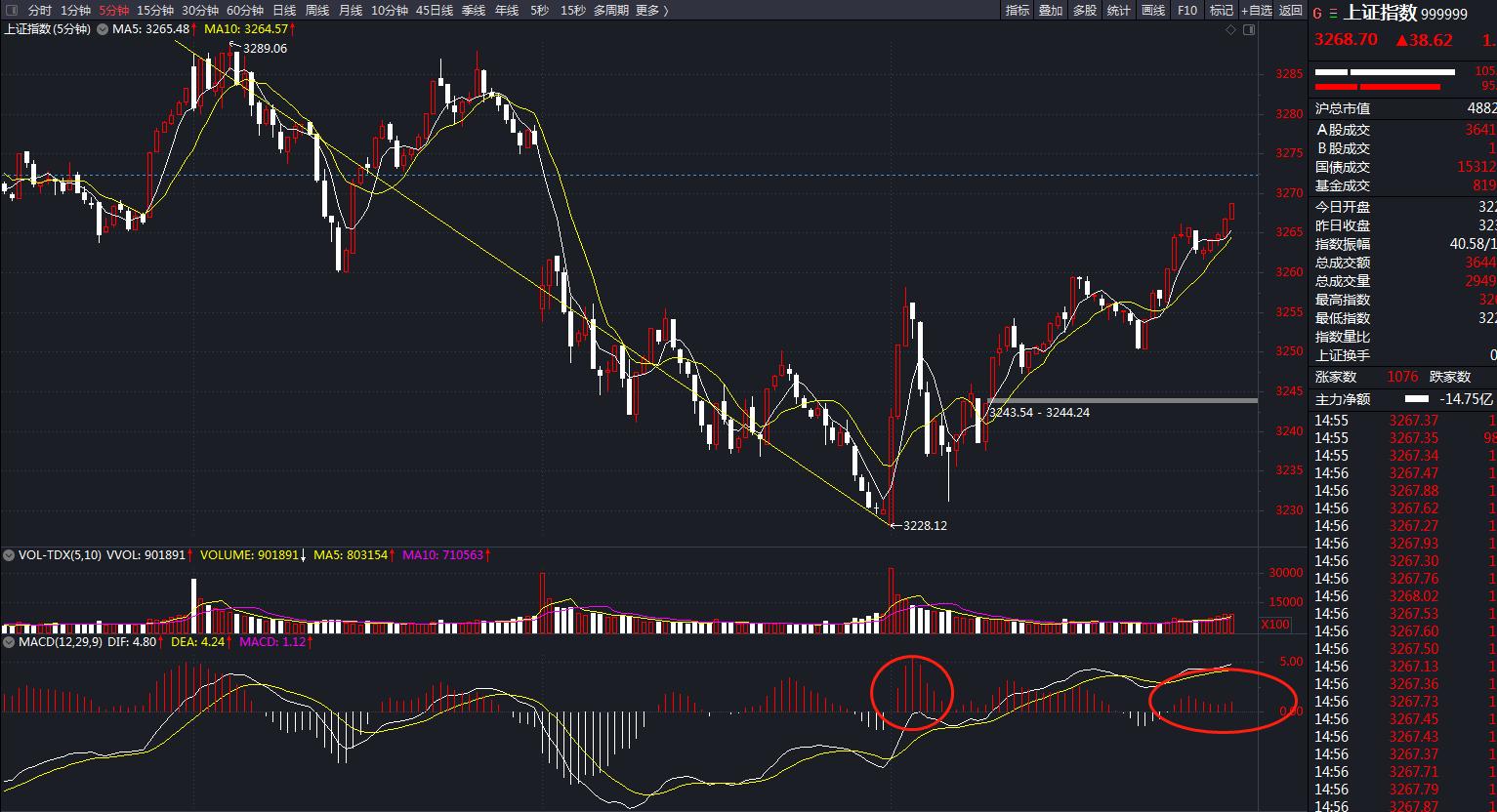Click the X100 volume scale label
Image resolution: width=1497 pixels, height=812 pixels.
tap(1275, 625)
